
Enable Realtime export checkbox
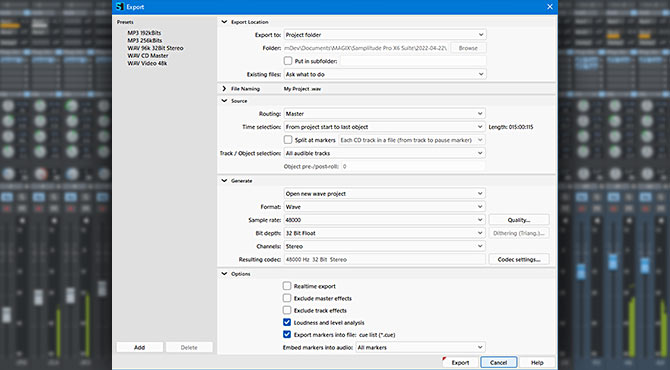tap(287, 286)
